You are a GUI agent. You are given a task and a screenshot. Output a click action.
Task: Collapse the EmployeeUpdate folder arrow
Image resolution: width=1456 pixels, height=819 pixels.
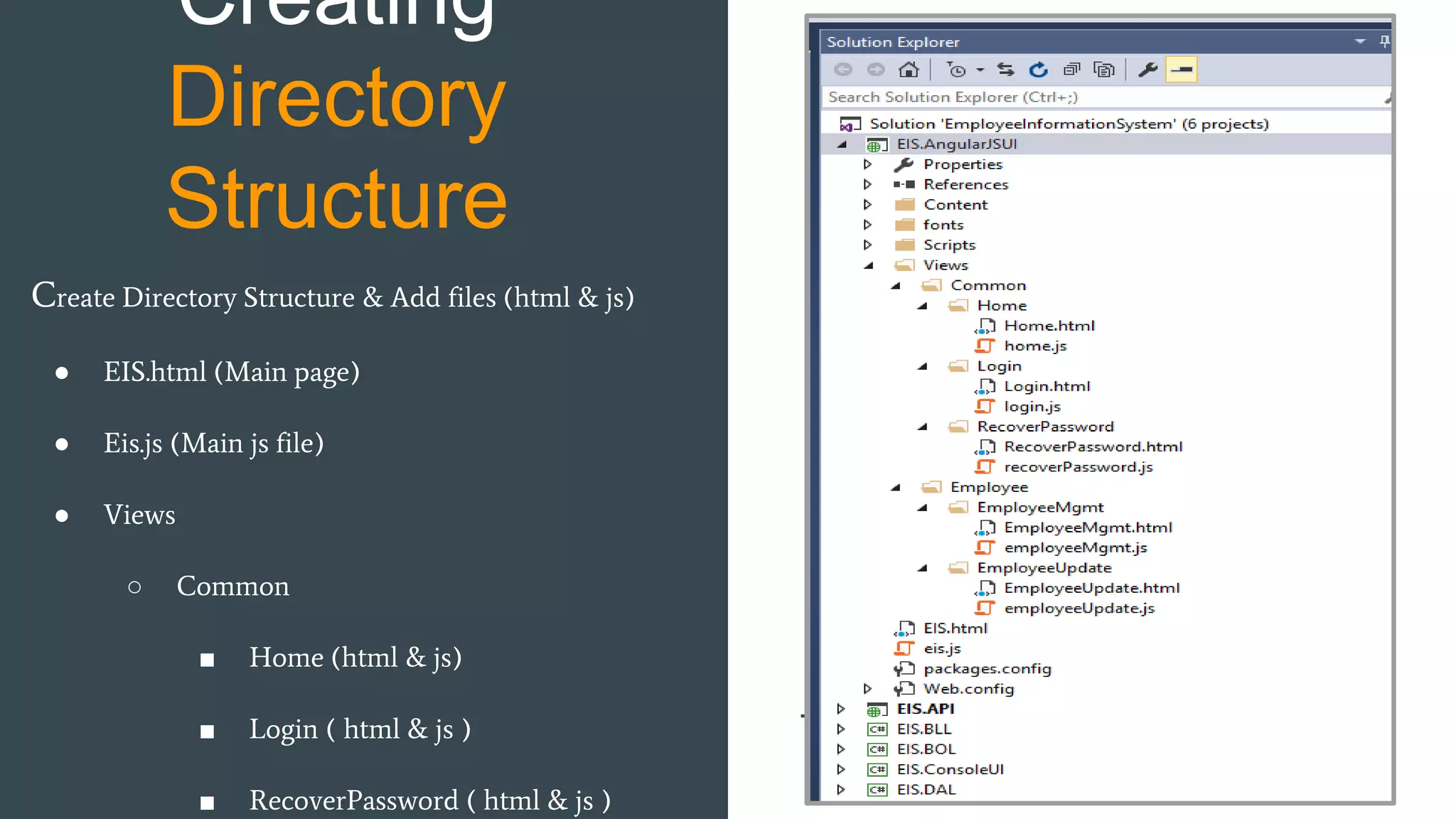[x=923, y=568]
